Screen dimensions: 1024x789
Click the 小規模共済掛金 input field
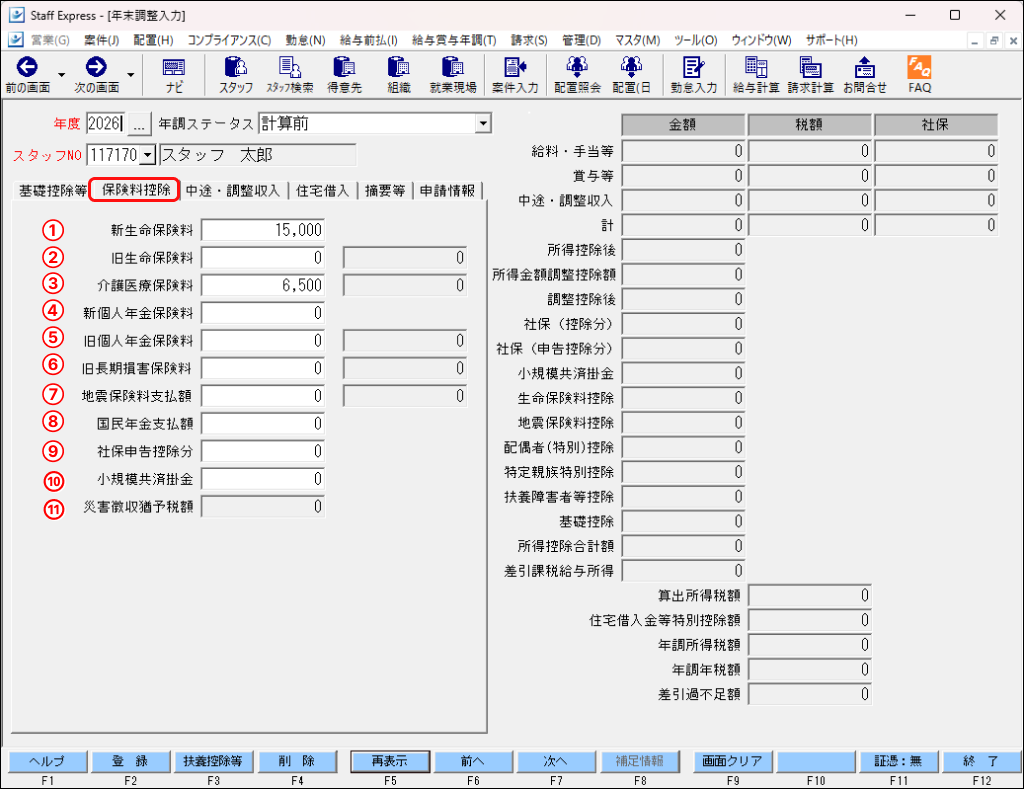point(263,479)
